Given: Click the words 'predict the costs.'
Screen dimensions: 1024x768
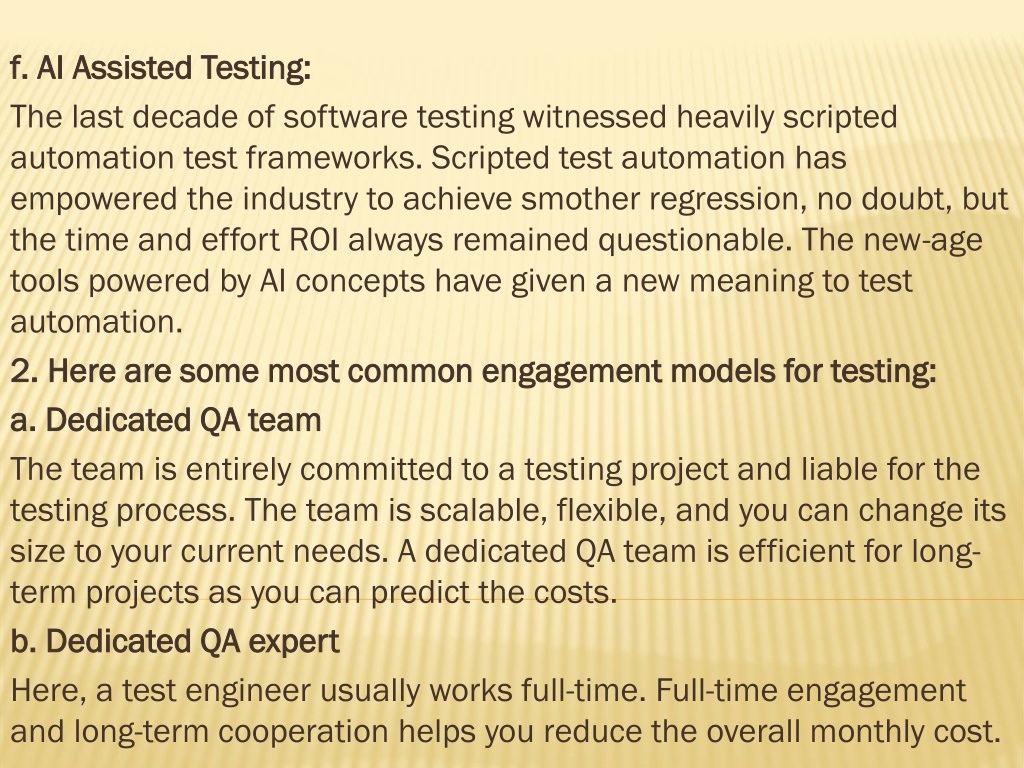Looking at the screenshot, I should point(494,593).
